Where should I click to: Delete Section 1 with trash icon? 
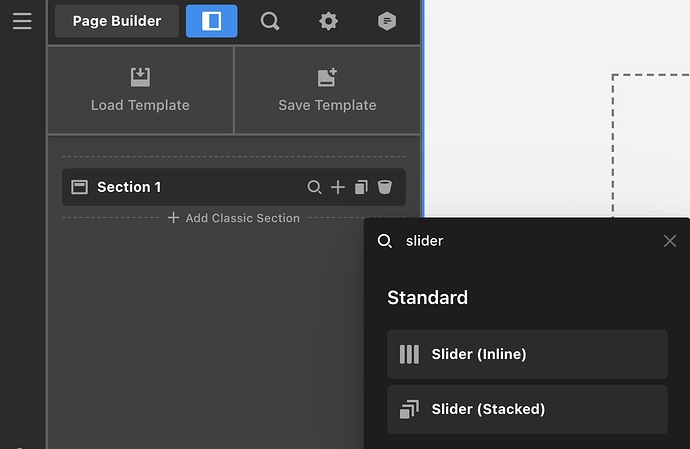[x=385, y=187]
